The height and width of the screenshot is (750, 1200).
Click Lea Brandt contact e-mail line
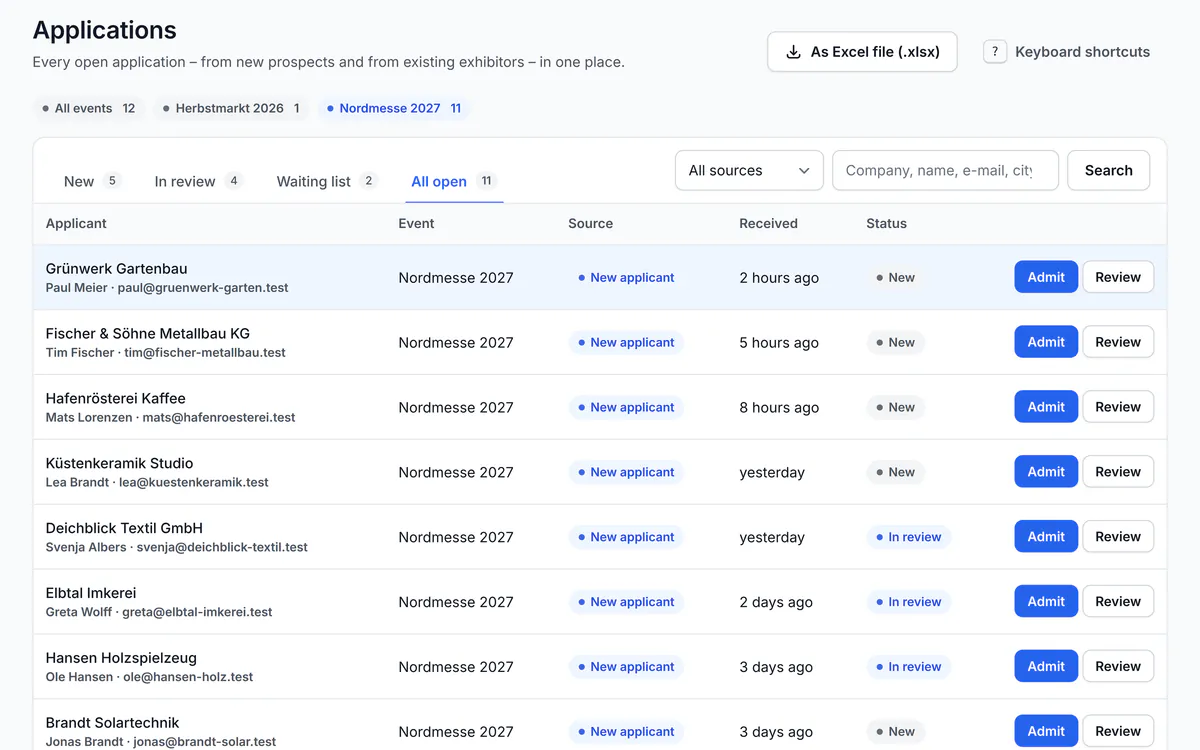pos(157,483)
